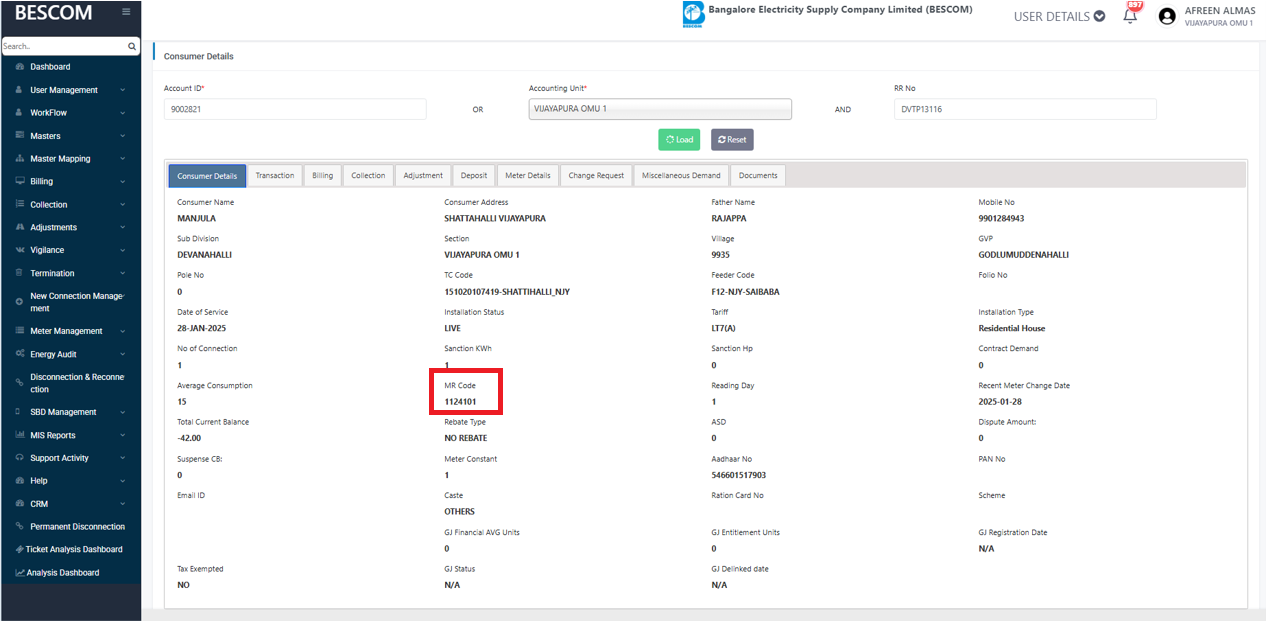Click the feeder code F12-NJY-SAIBABA
This screenshot has height=621, width=1266.
[745, 292]
